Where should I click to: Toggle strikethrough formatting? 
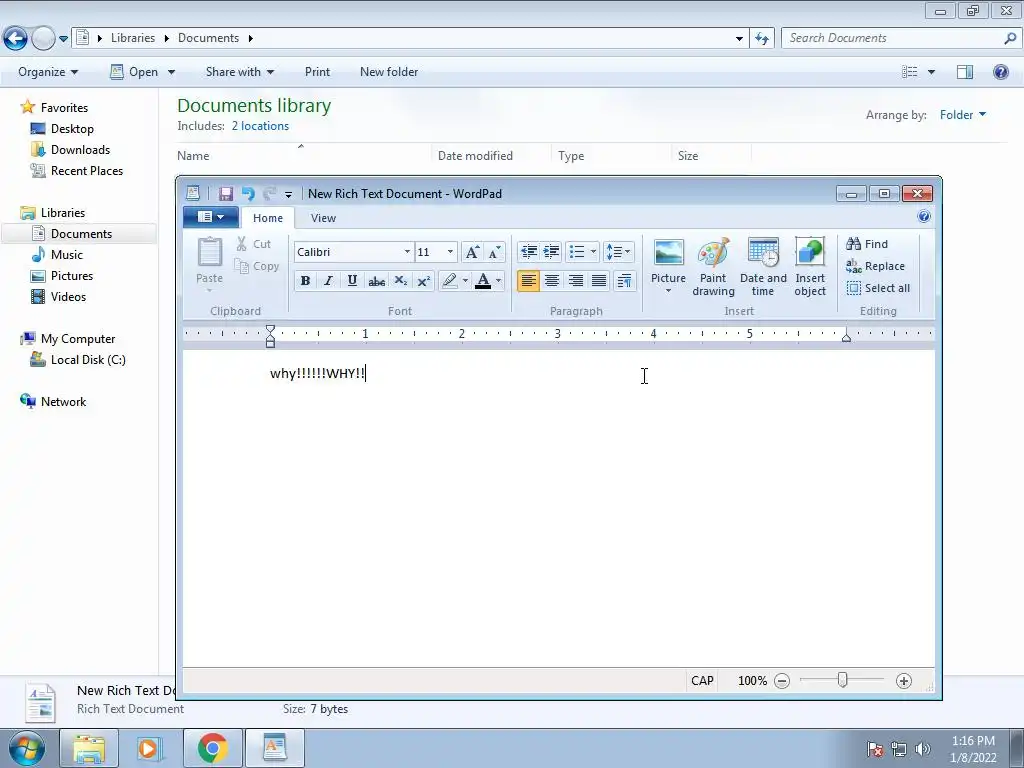[376, 281]
